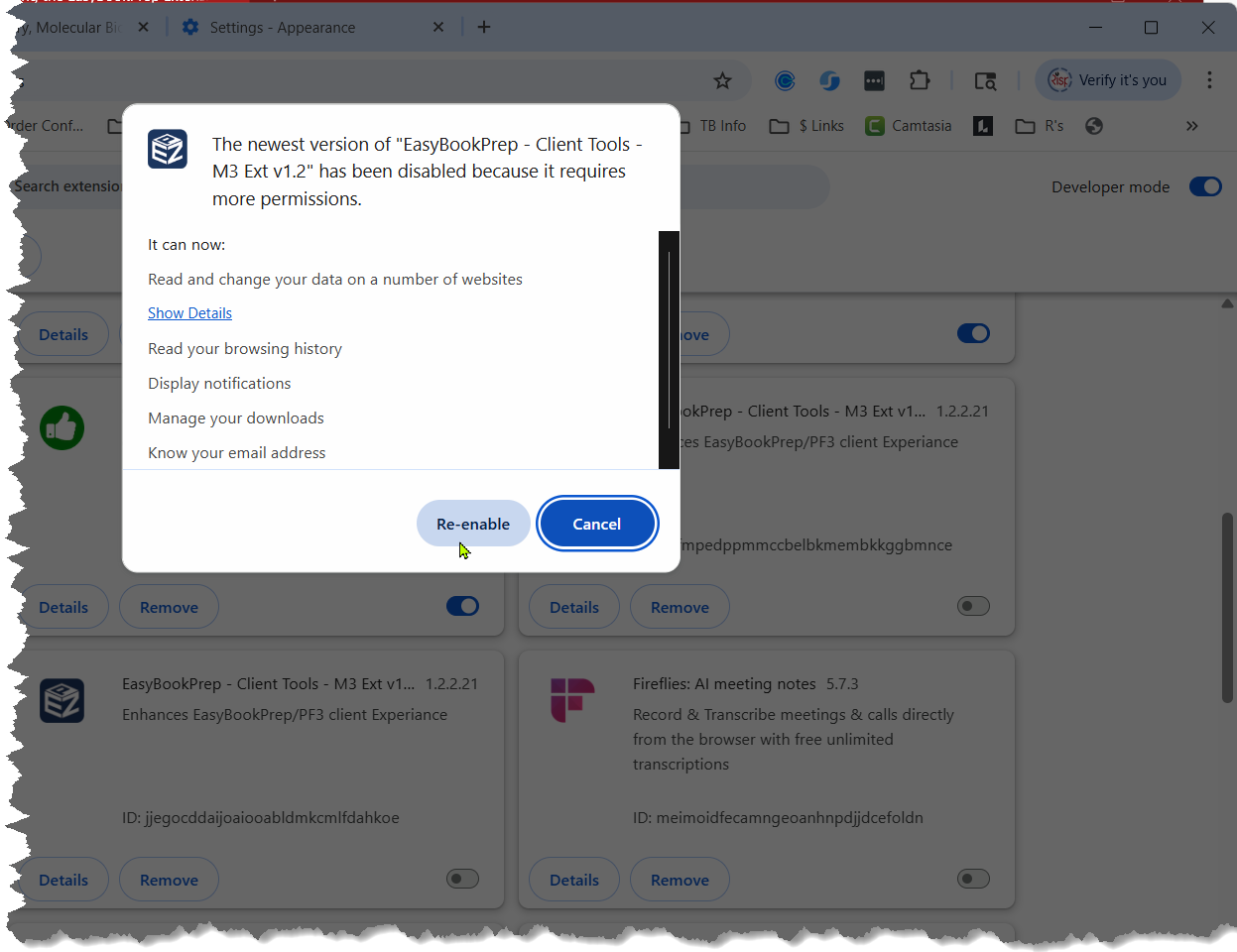Bookmark this page with the star icon
The image size is (1237, 952).
(x=722, y=80)
